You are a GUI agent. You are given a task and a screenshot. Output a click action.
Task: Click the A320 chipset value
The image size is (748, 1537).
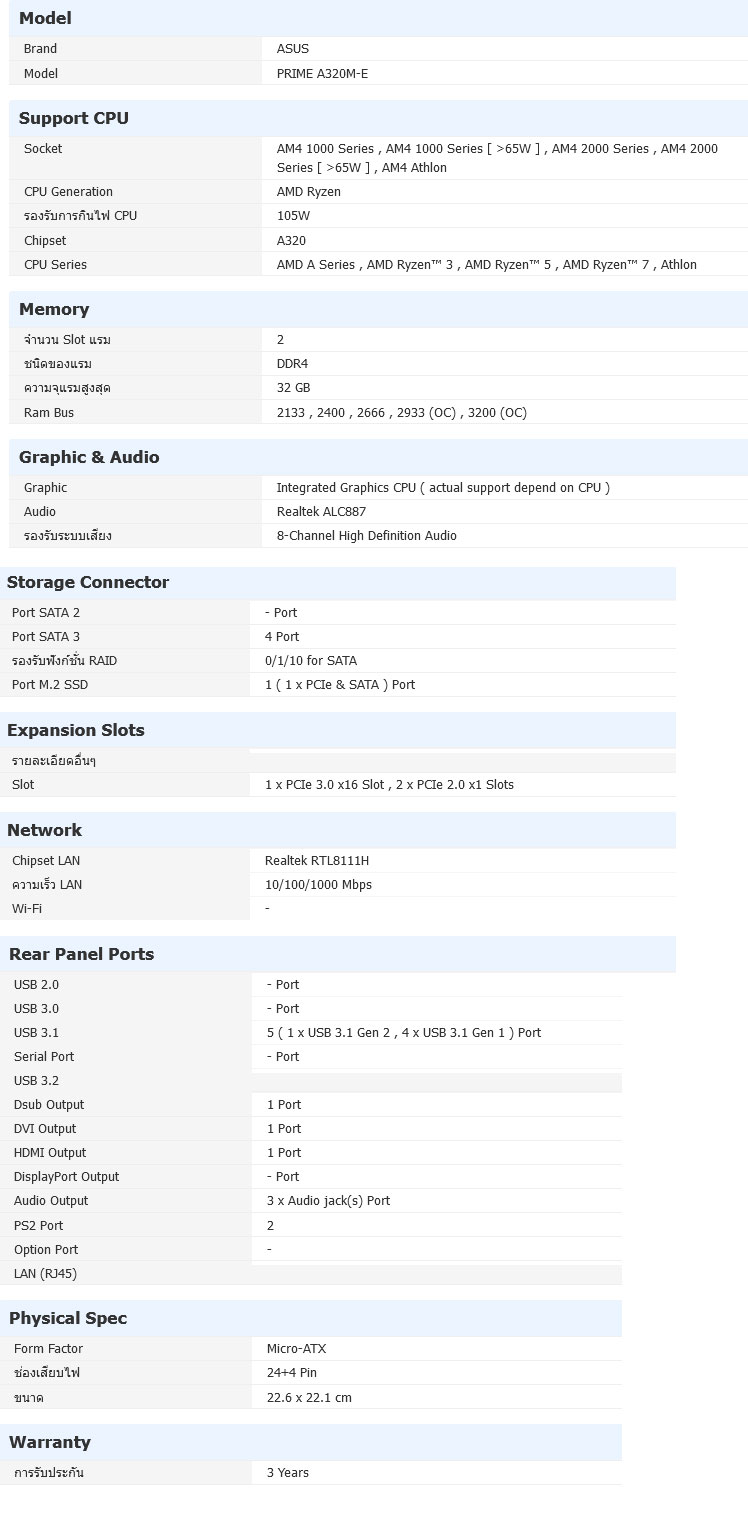292,241
